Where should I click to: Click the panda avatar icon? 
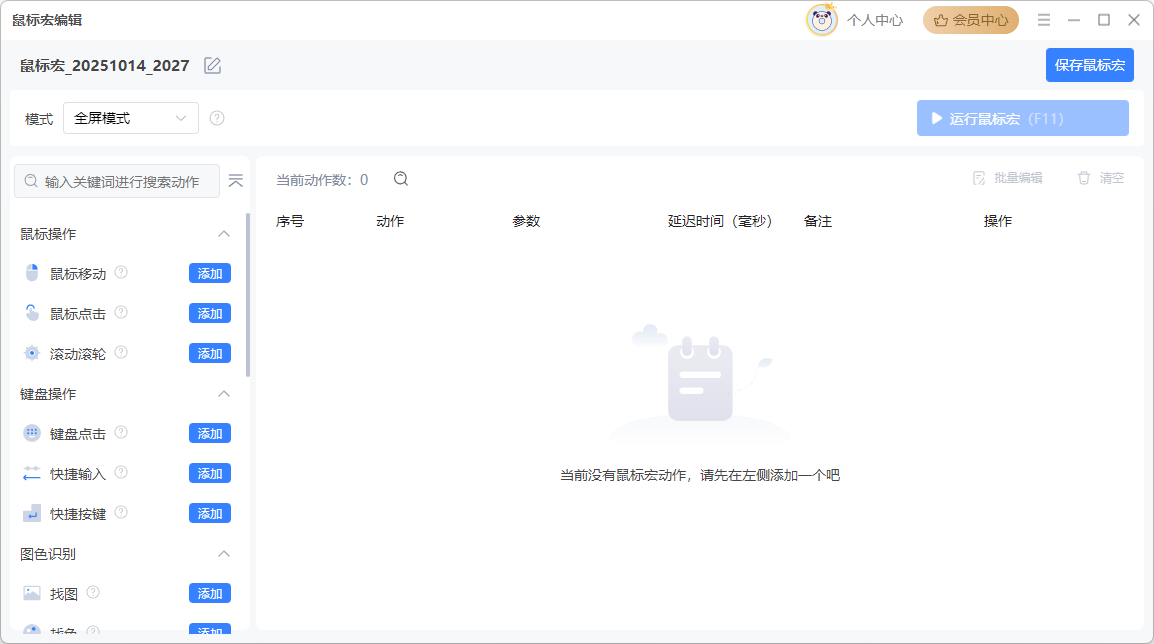click(822, 20)
